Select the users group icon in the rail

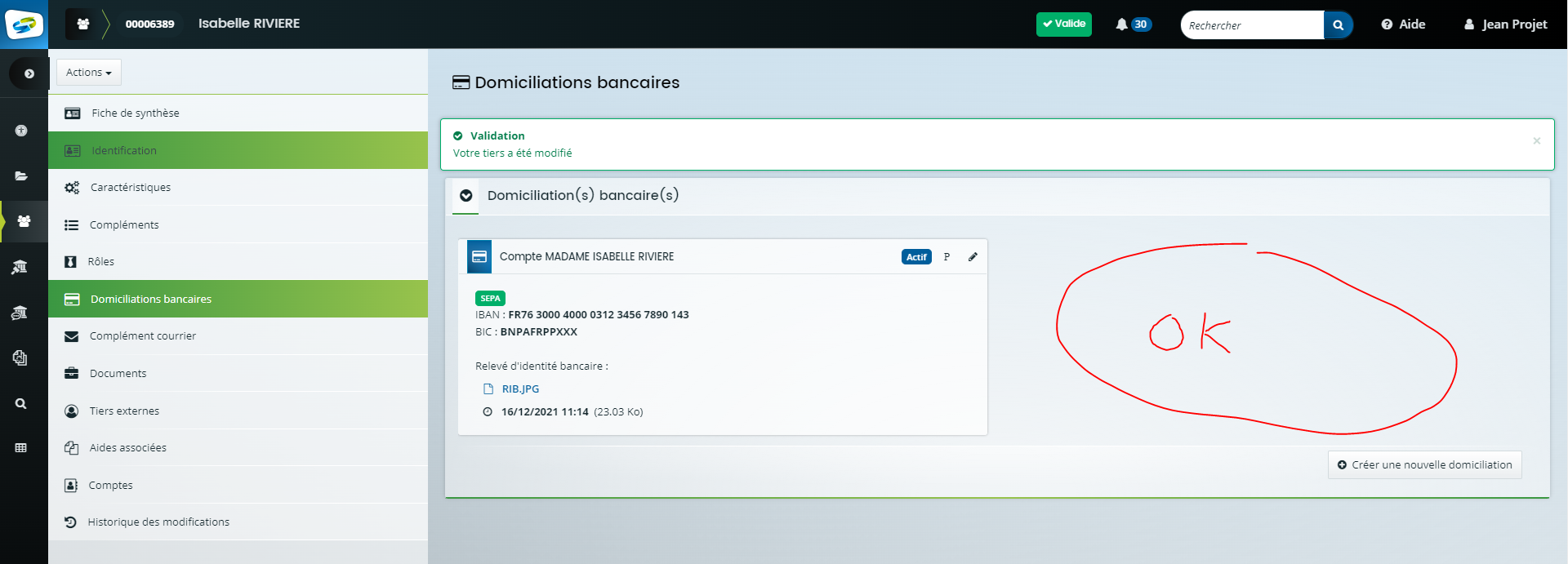coord(24,221)
